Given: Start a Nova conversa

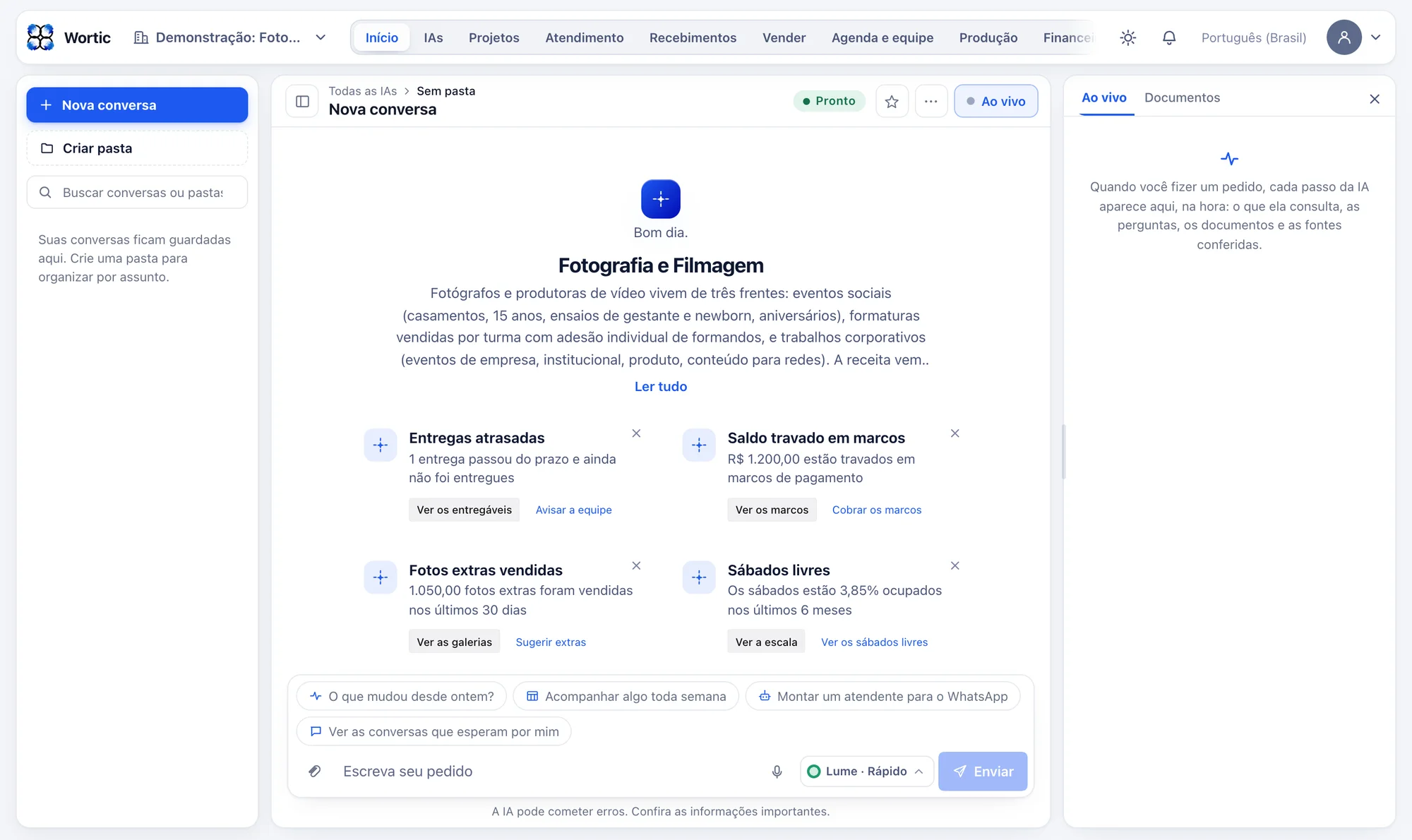Looking at the screenshot, I should pyautogui.click(x=137, y=105).
